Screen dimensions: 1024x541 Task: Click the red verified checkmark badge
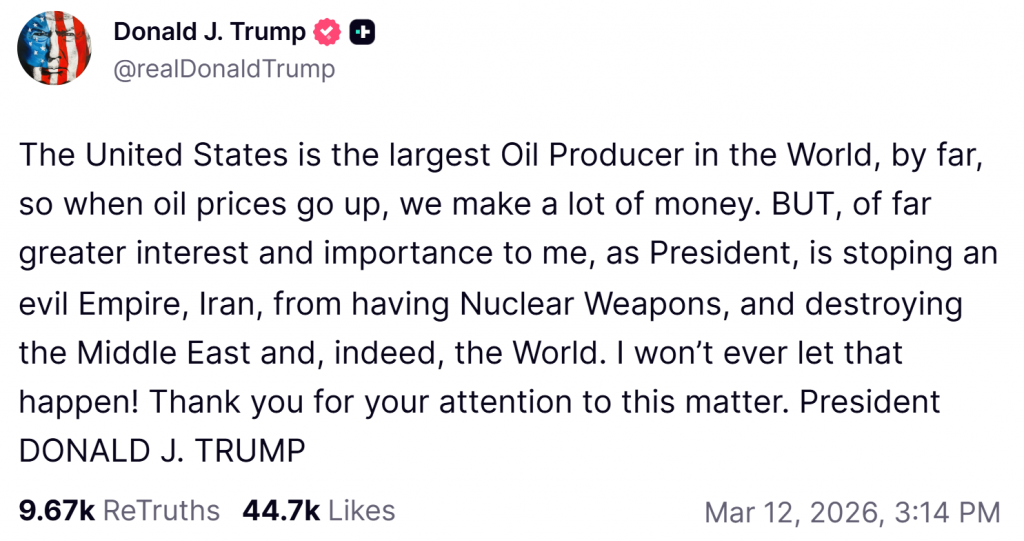(x=327, y=32)
